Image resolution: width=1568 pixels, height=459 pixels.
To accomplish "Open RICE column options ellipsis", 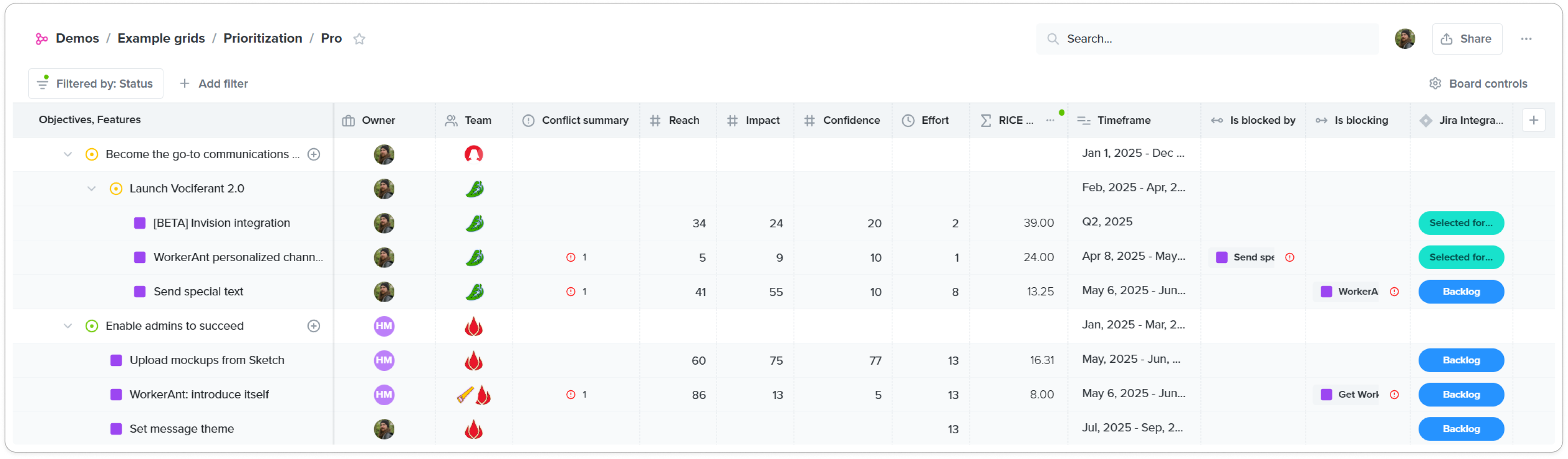I will [x=1050, y=120].
